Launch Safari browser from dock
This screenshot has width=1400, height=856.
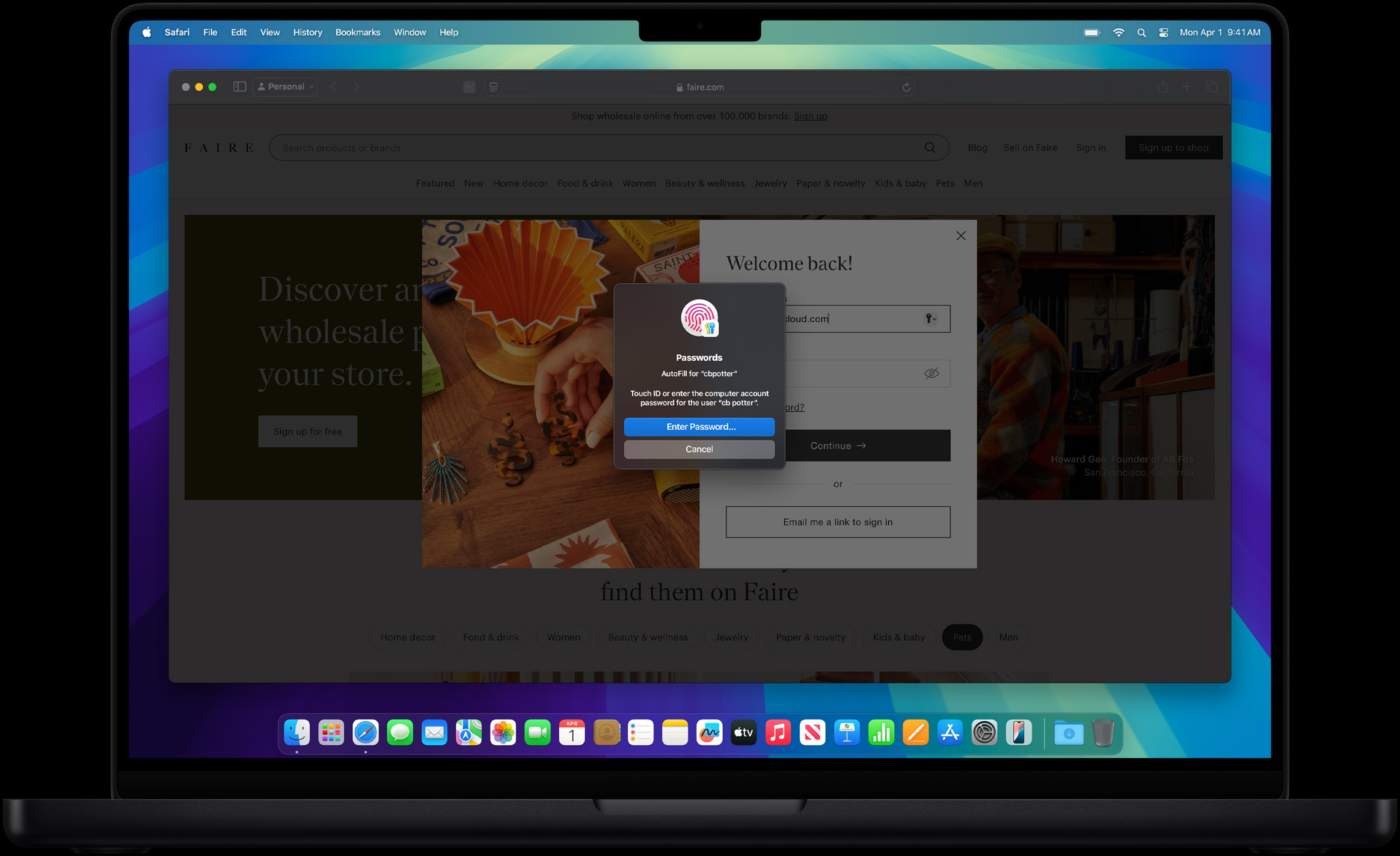pos(366,733)
